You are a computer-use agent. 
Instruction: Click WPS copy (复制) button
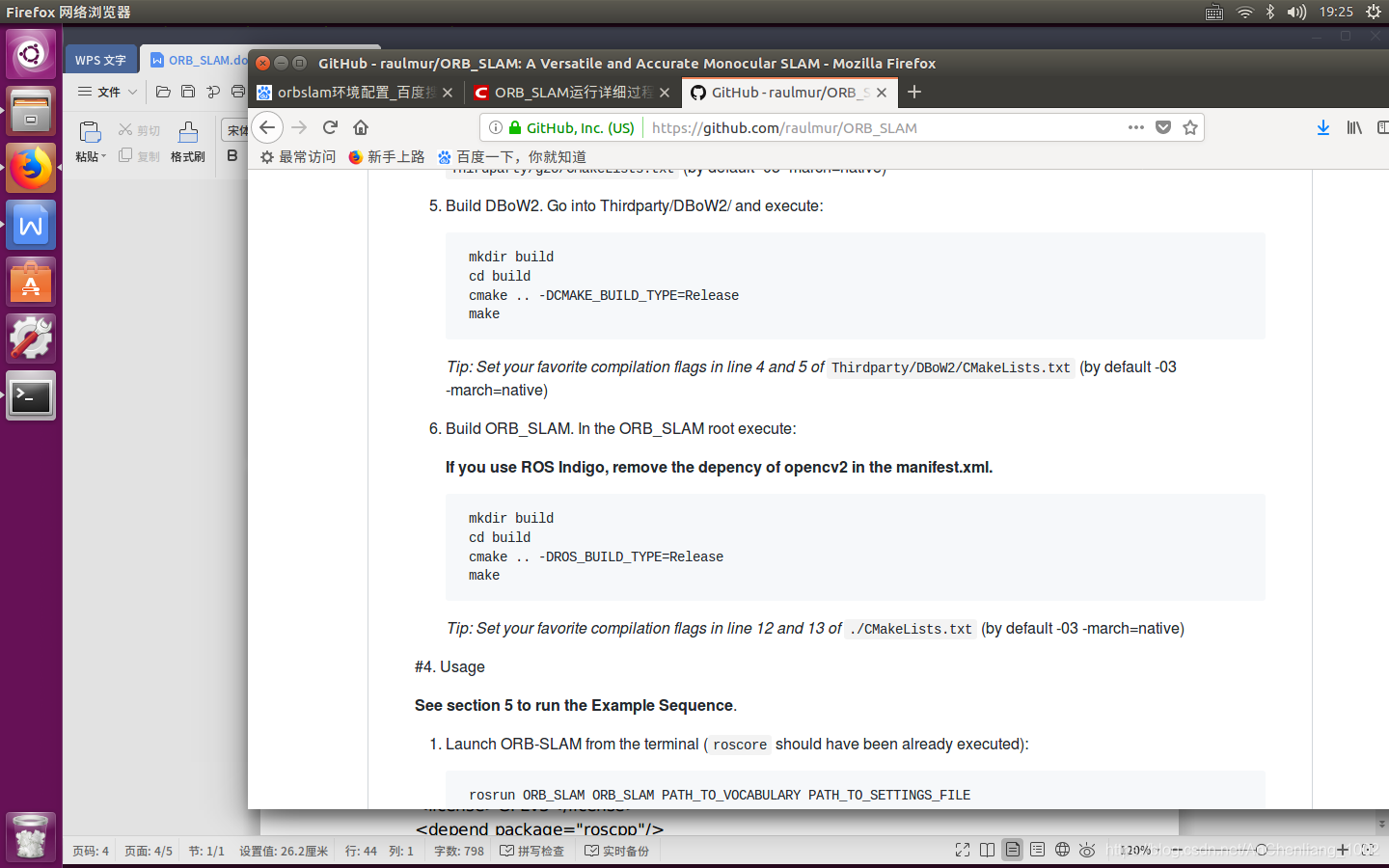(x=139, y=155)
